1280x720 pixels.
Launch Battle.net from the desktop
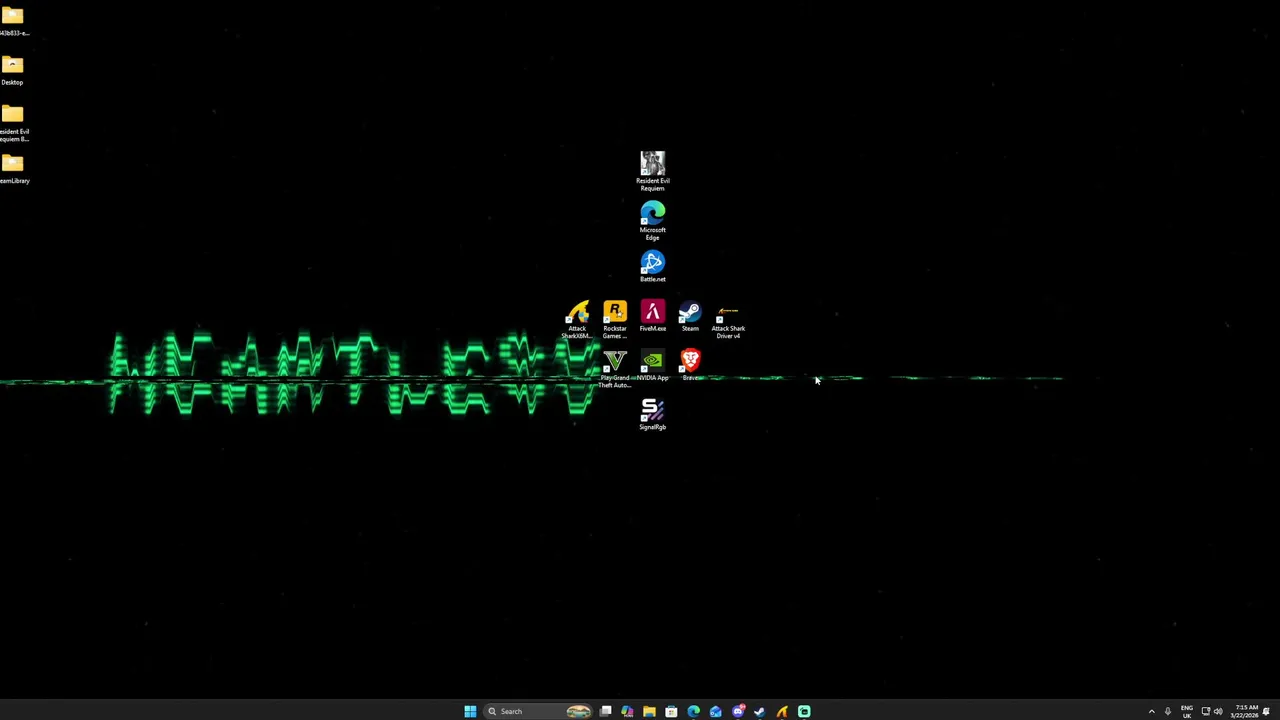pos(652,266)
